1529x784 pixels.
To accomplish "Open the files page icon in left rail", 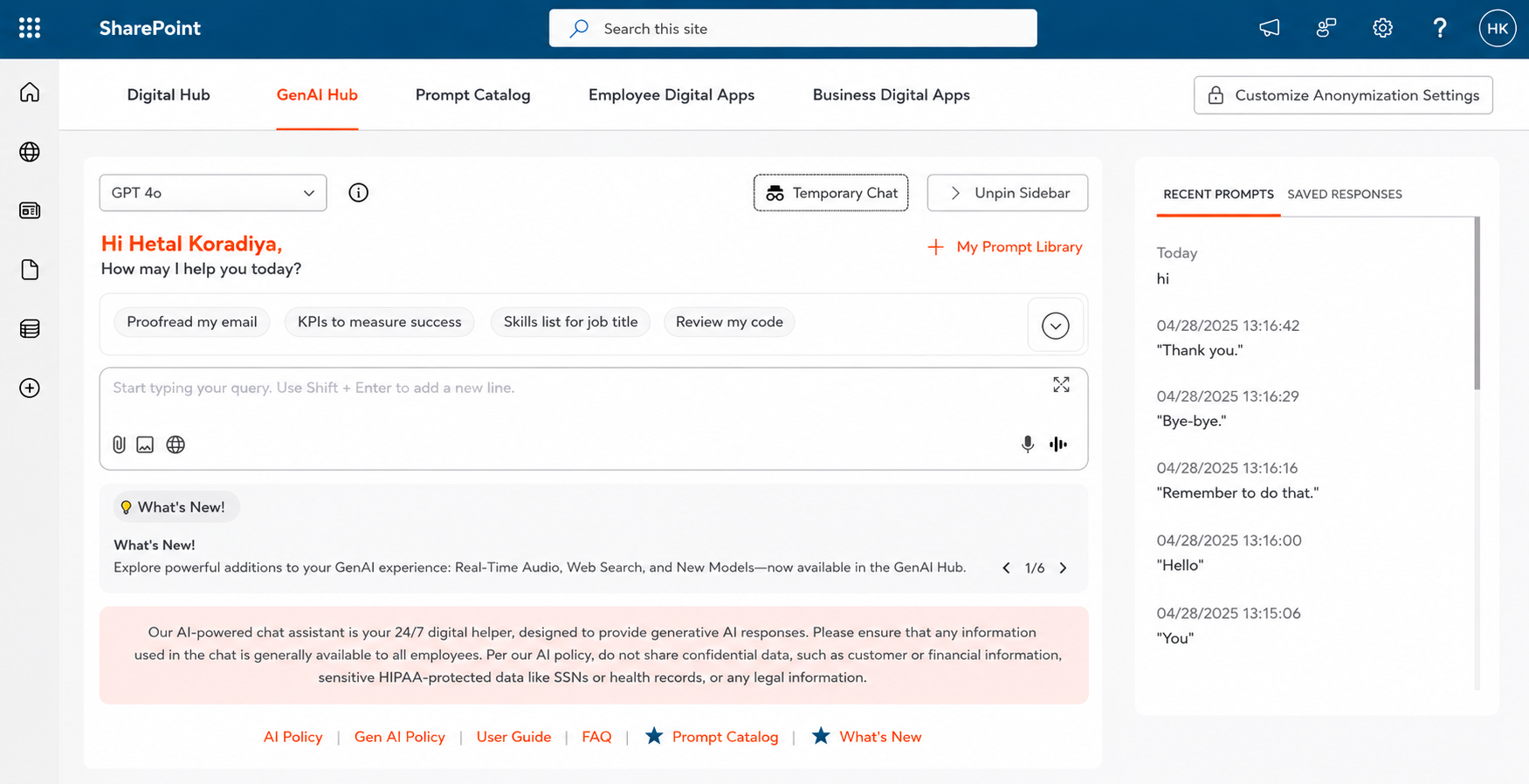I will [x=30, y=270].
